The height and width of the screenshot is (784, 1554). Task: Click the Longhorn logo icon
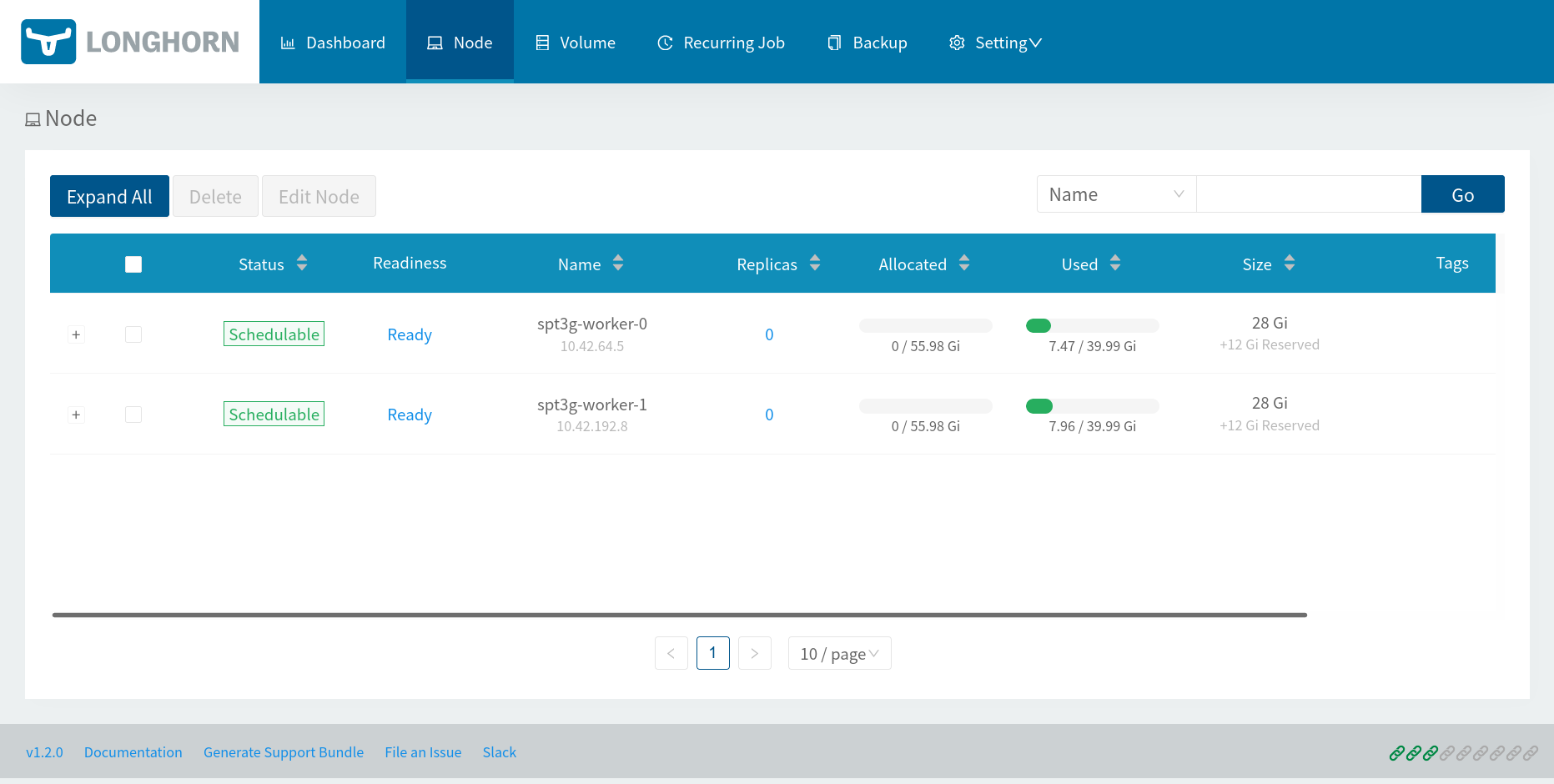tap(48, 42)
